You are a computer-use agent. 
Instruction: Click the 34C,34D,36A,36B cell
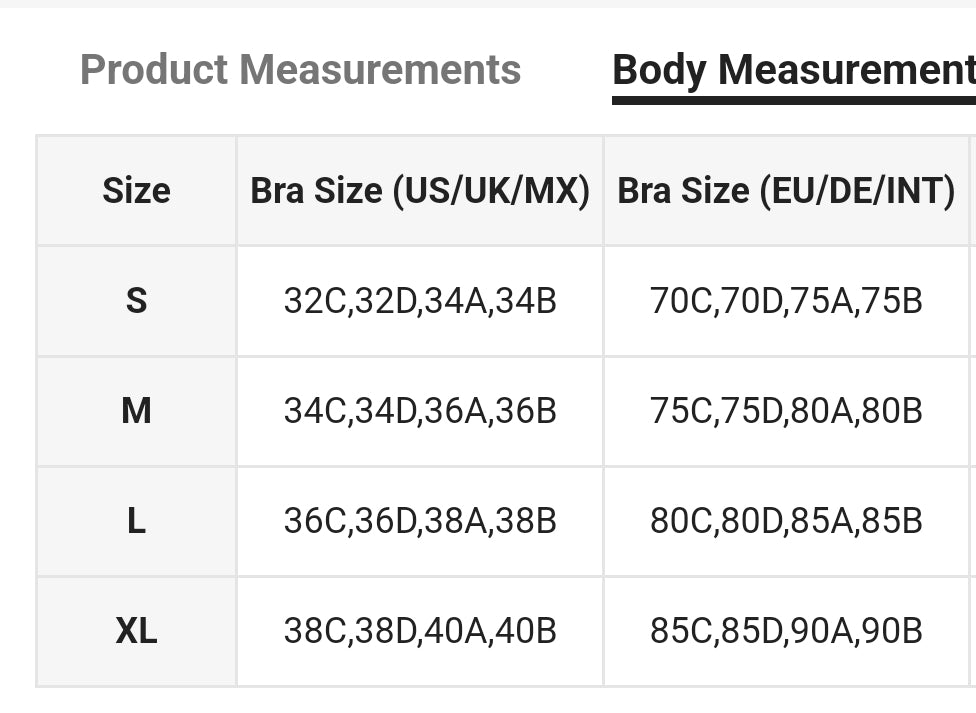(x=420, y=410)
